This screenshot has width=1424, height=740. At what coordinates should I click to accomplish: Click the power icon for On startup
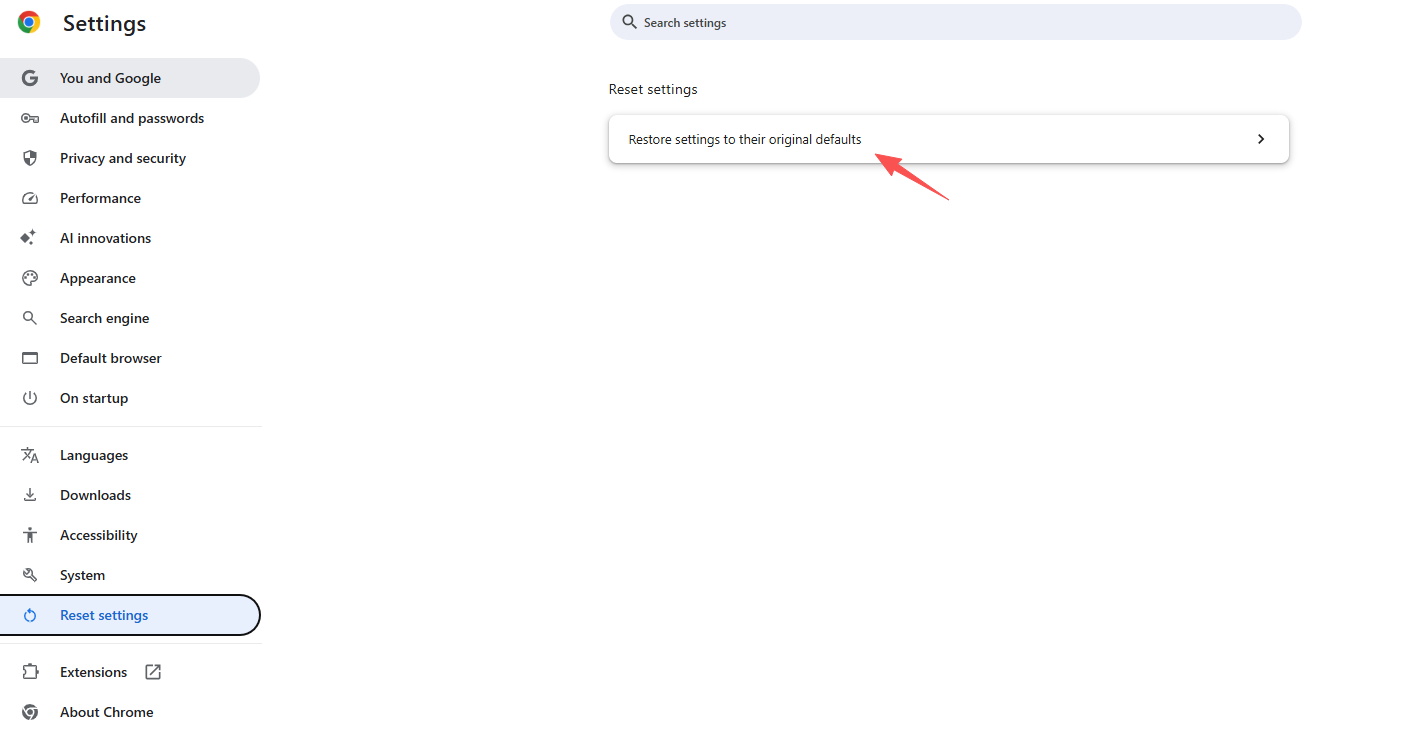(30, 398)
